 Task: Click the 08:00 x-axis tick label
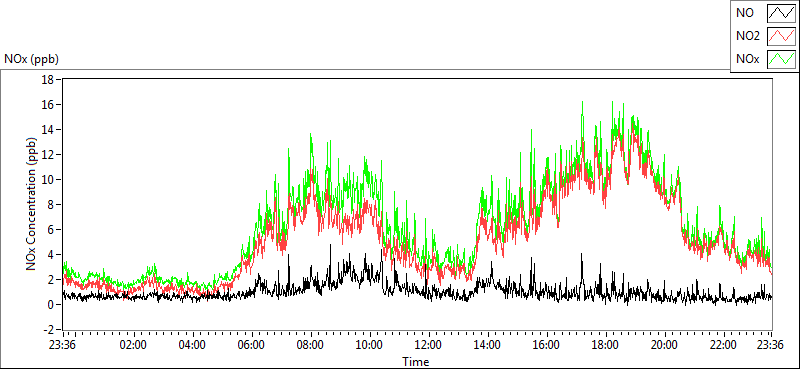310,344
